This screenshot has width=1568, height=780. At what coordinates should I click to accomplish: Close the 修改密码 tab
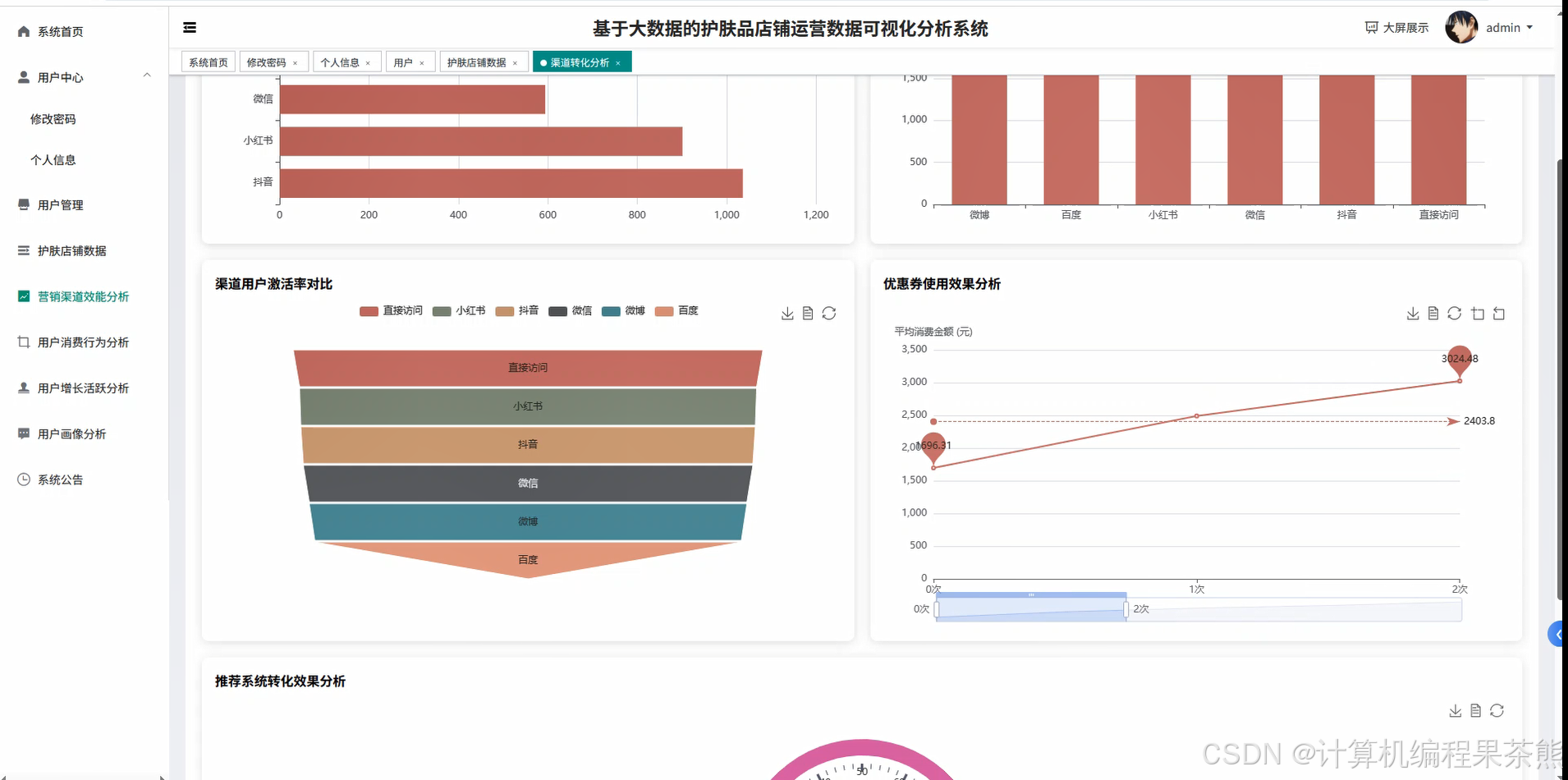click(x=296, y=63)
